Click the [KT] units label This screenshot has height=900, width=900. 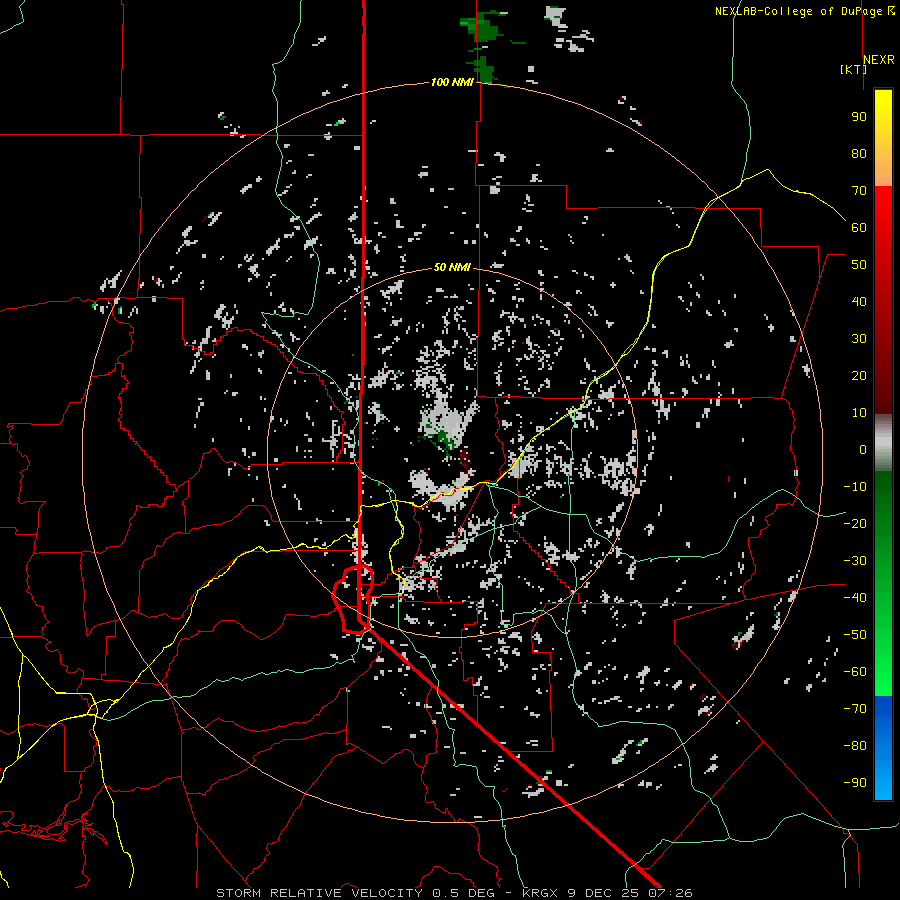tap(853, 69)
